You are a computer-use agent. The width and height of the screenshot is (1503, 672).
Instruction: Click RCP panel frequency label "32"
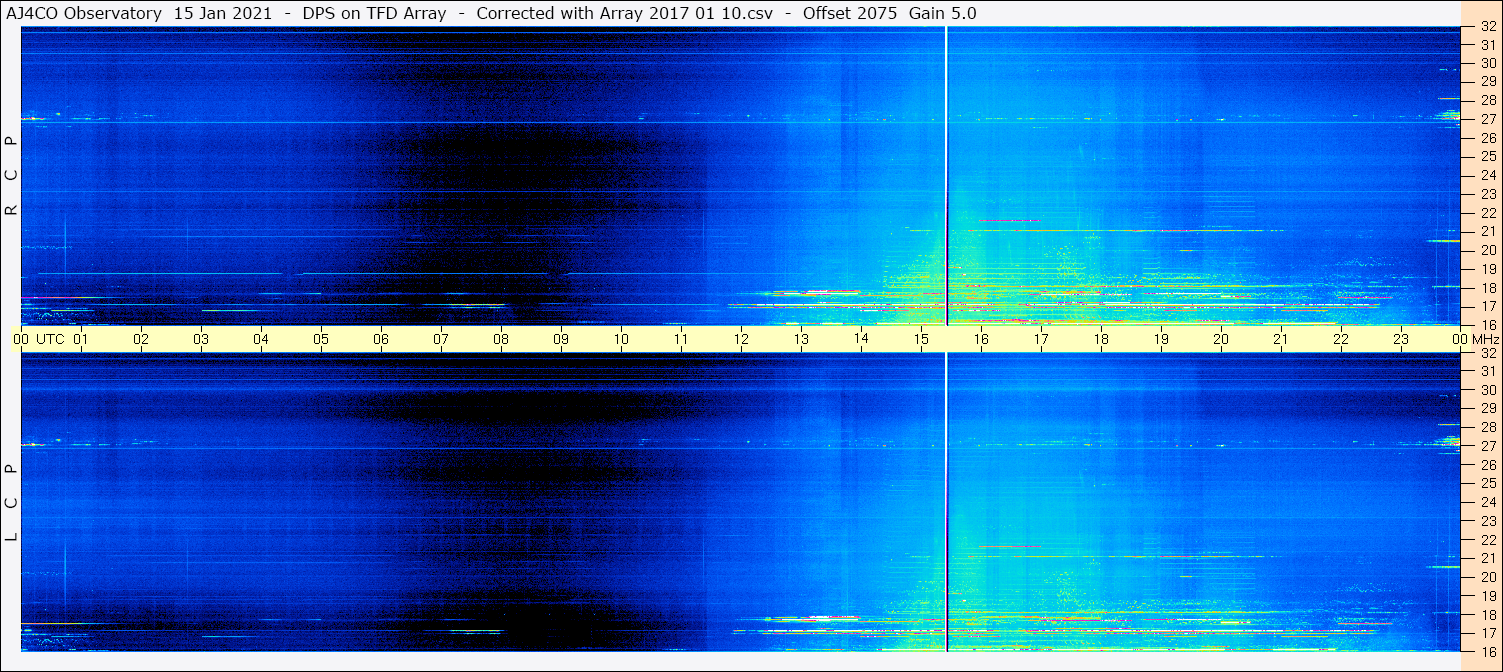click(1488, 27)
